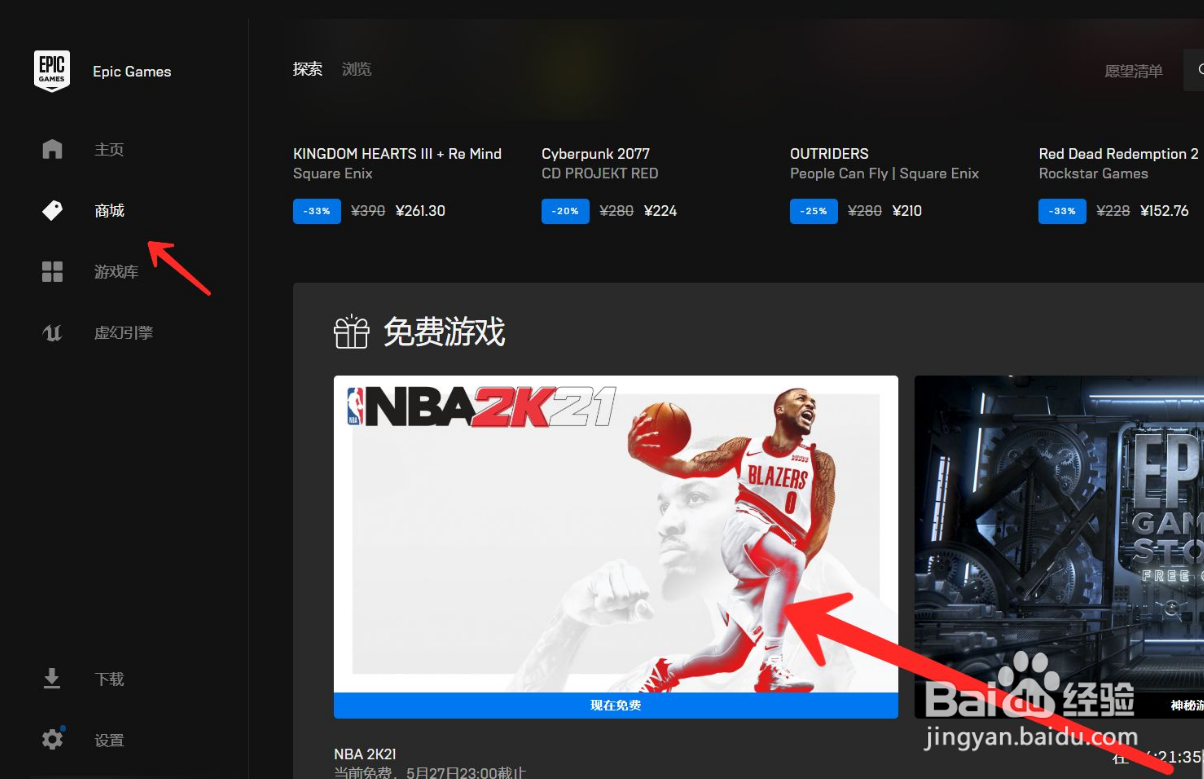
Task: Click the 免费游戏 gift box icon
Action: click(x=351, y=332)
